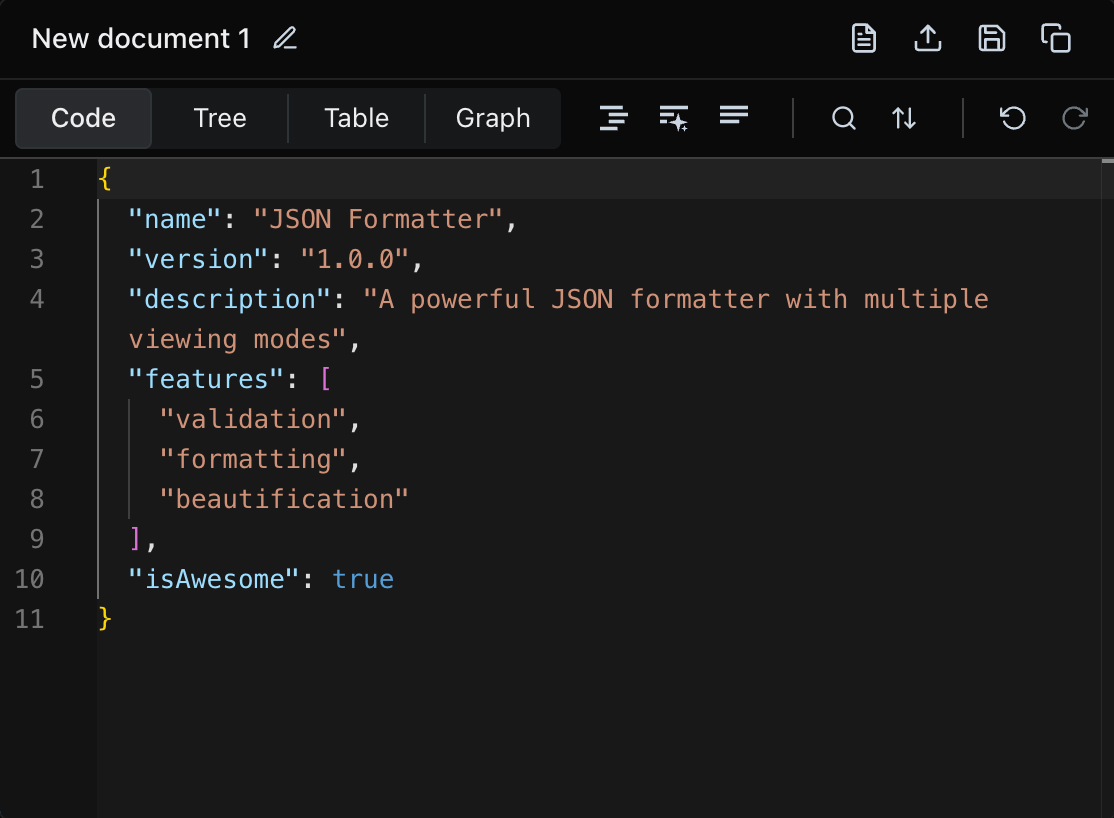Viewport: 1114px width, 818px height.
Task: Redo the last undone change
Action: click(x=1074, y=118)
